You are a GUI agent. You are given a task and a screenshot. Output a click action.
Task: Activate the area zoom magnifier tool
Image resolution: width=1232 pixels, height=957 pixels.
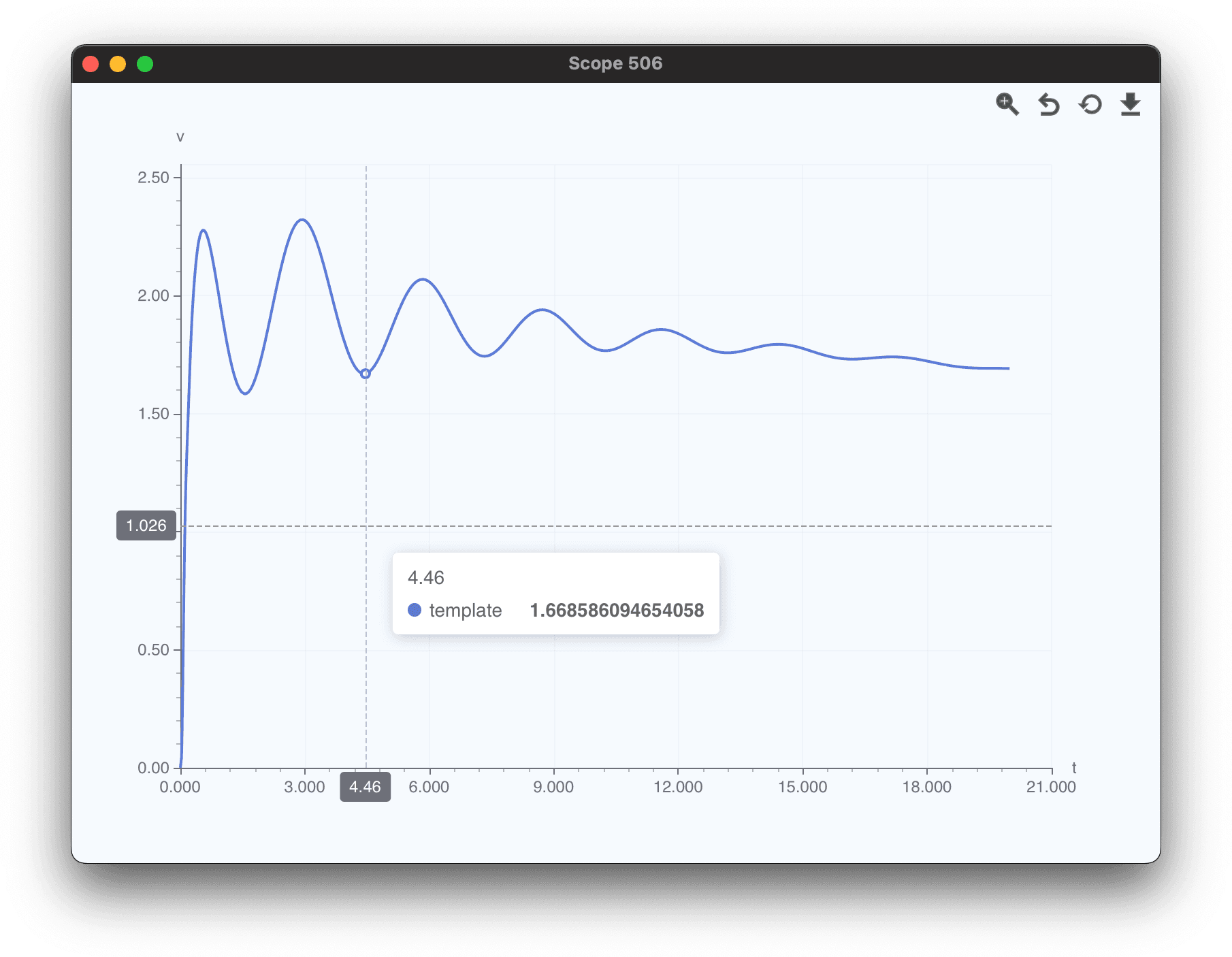pyautogui.click(x=1007, y=104)
